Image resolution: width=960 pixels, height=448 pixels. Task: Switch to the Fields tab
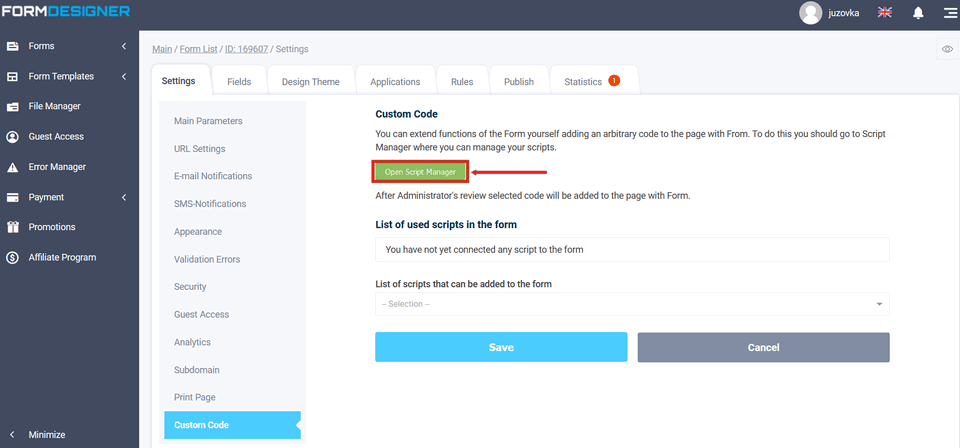[239, 82]
